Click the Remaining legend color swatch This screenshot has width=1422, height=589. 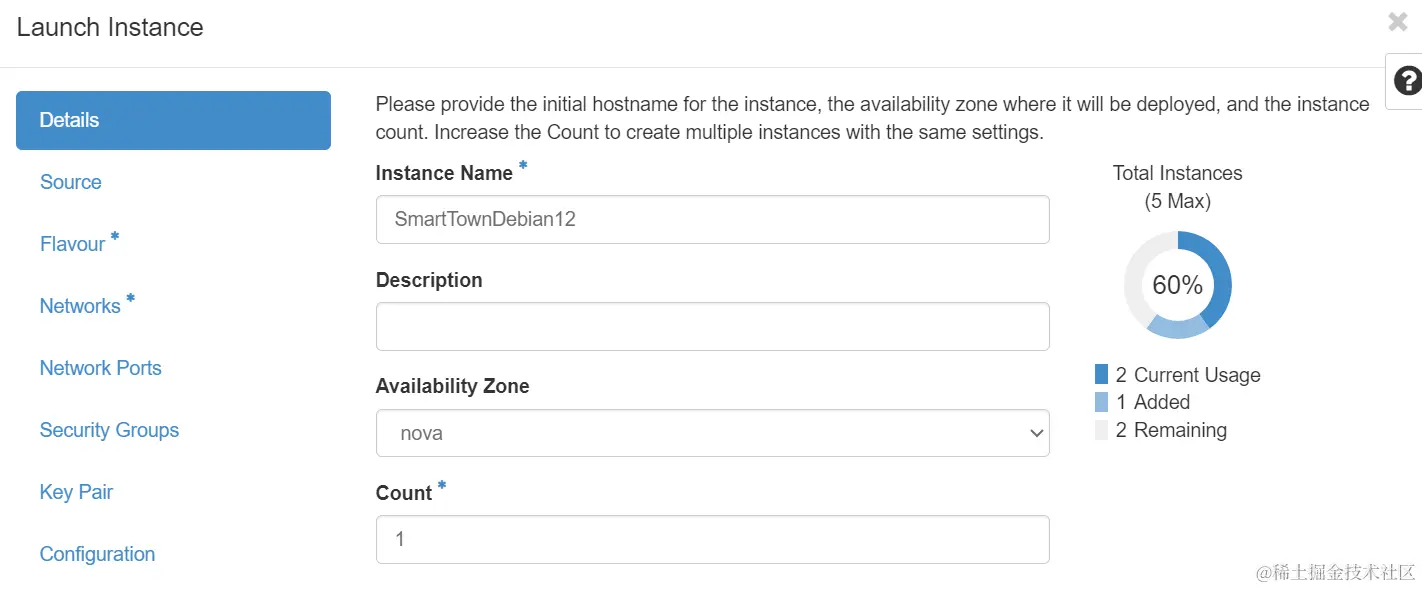click(x=1102, y=430)
